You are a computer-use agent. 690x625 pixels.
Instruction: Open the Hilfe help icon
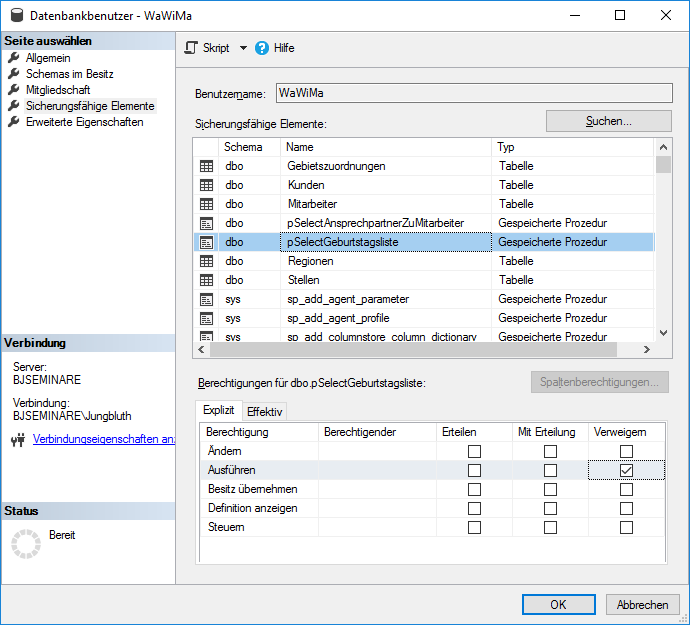tap(263, 48)
